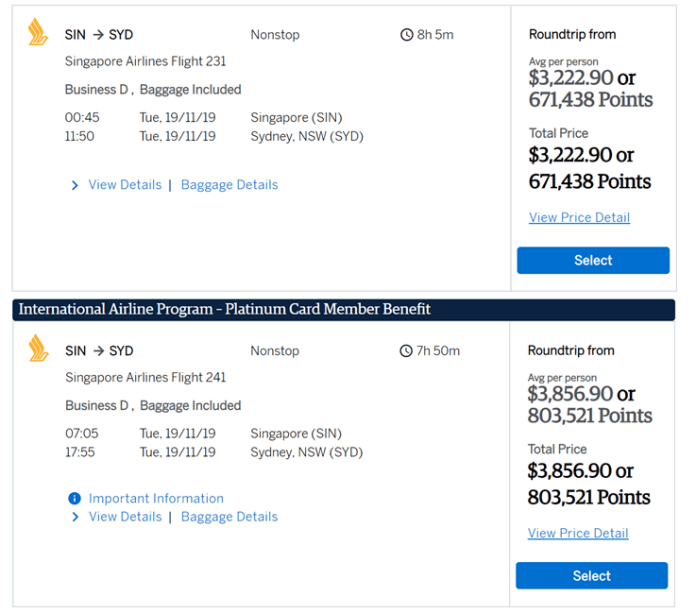Open Baggage Details for Flight 231

(x=229, y=185)
